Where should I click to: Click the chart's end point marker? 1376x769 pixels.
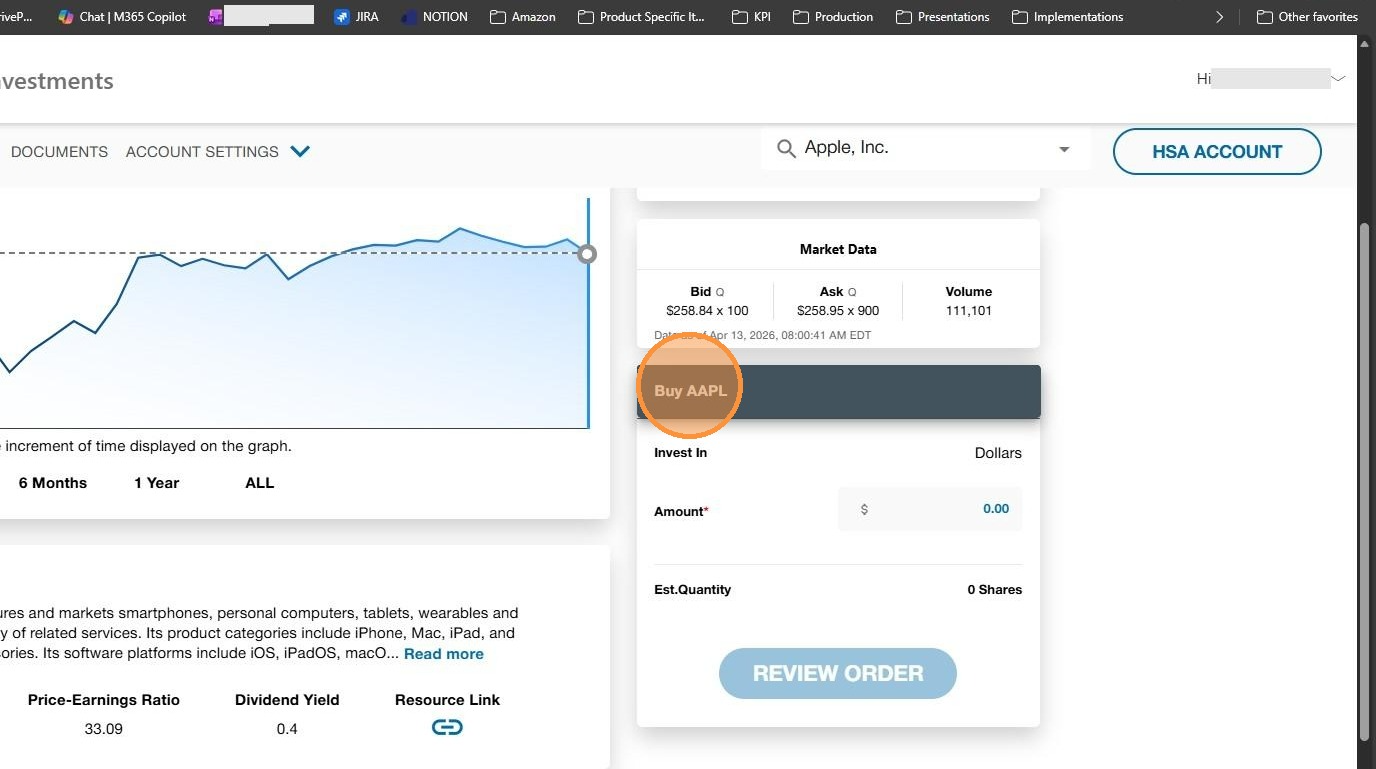tap(588, 254)
